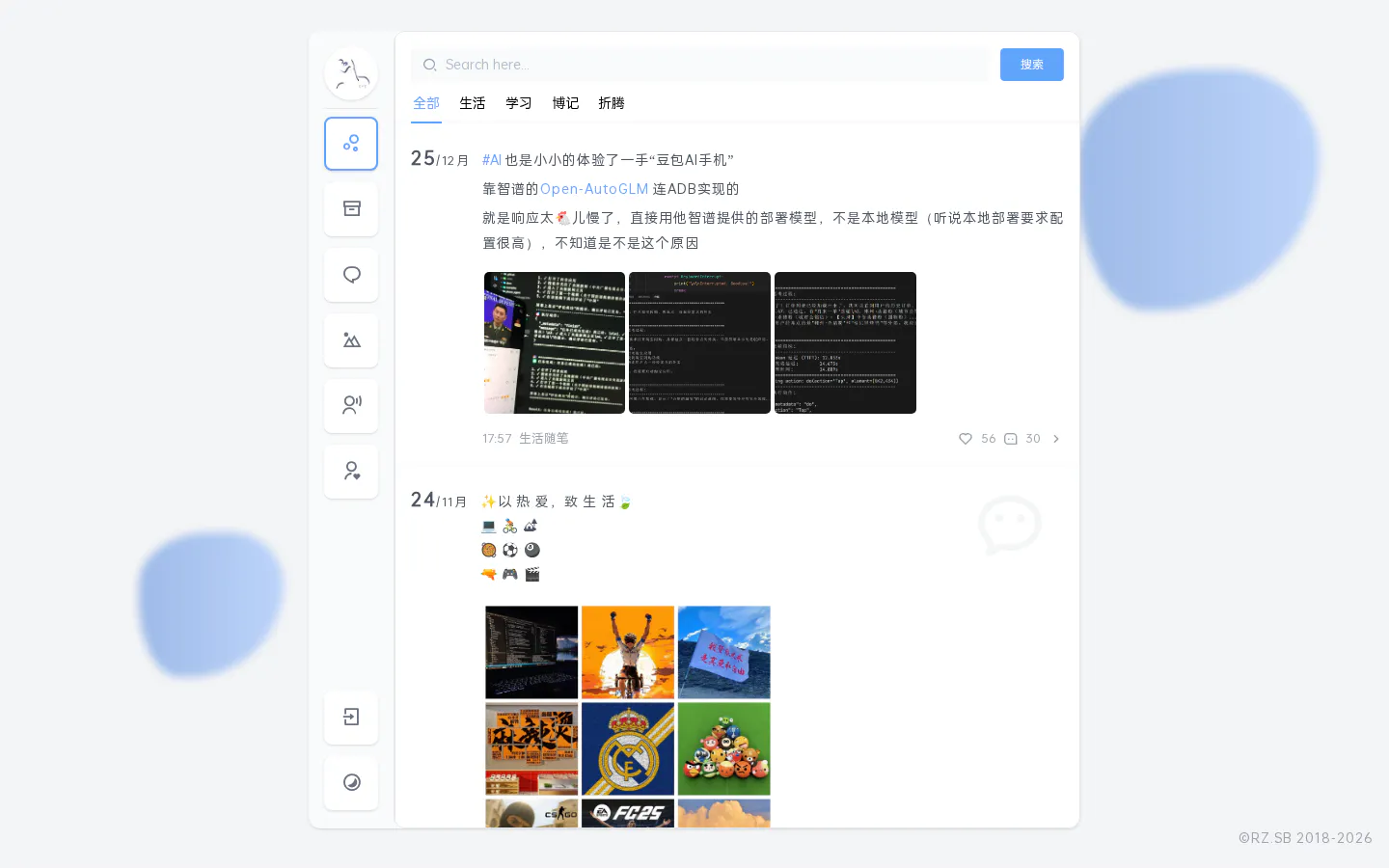Click the 17:57 post timestamp
This screenshot has width=1389, height=868.
pos(497,439)
